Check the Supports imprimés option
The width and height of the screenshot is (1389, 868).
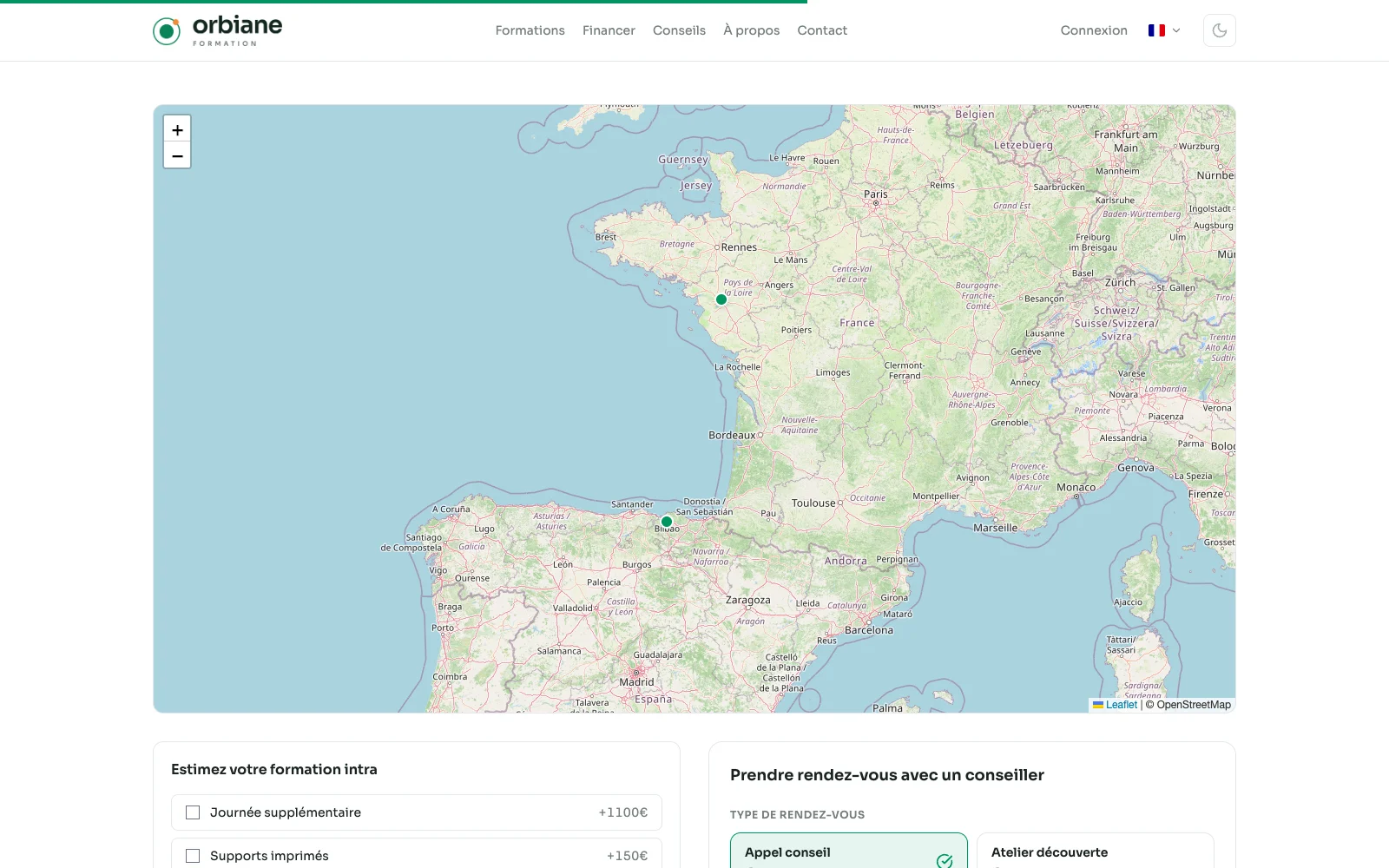pos(193,856)
